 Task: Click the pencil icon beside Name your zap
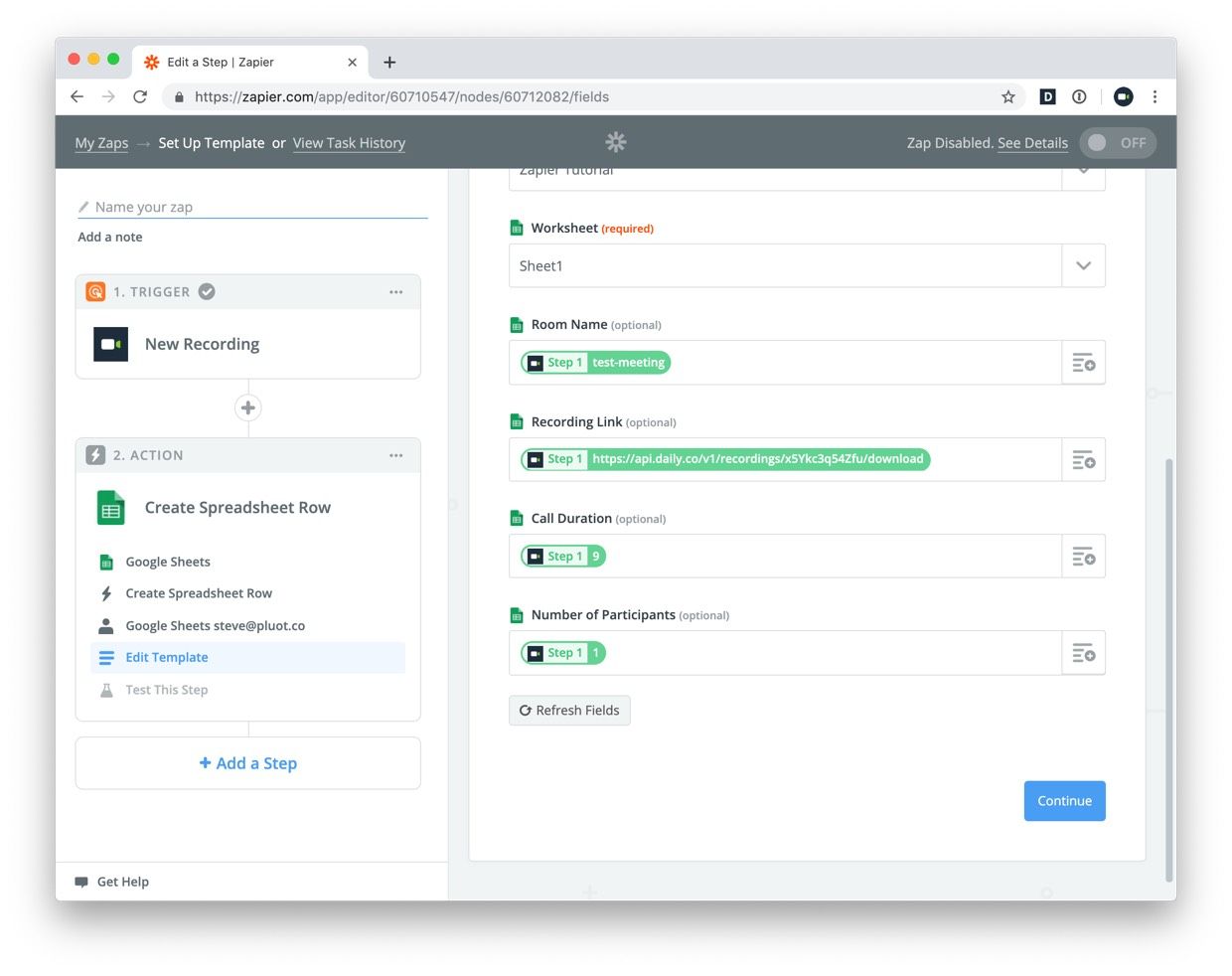(x=83, y=207)
